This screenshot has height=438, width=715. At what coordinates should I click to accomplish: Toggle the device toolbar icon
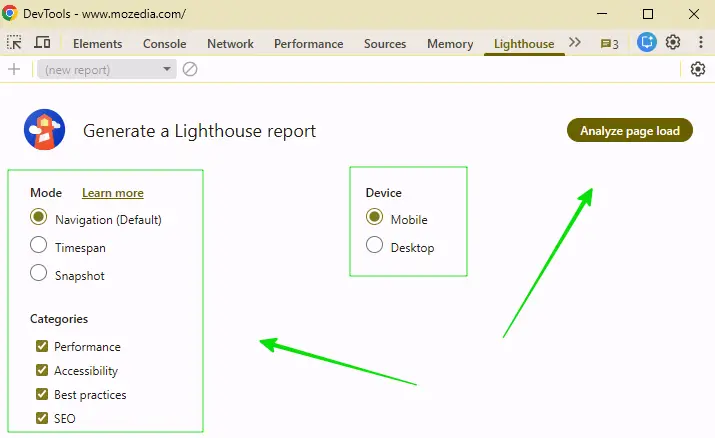(42, 43)
